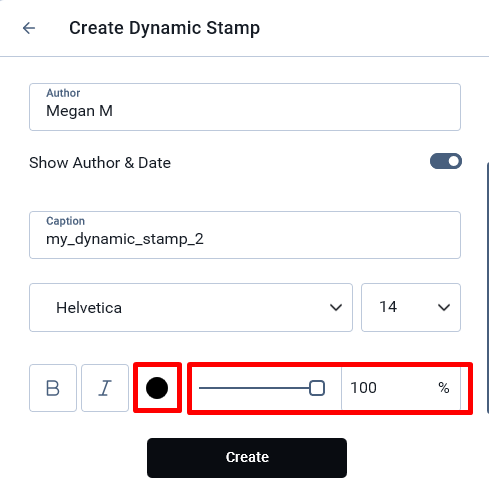Viewport: 489px width, 501px height.
Task: Click the opacity slider handle
Action: 317,388
